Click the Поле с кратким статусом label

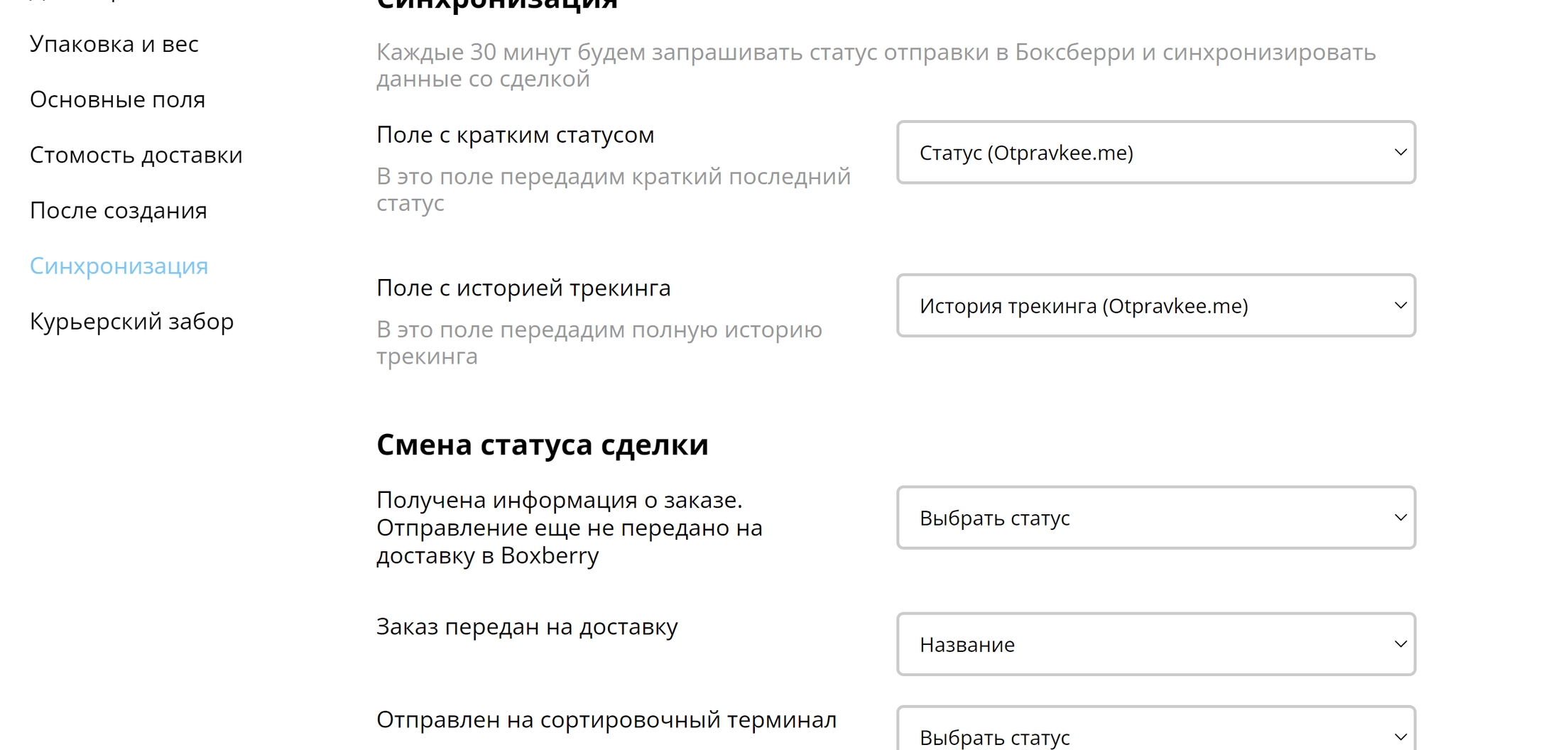pyautogui.click(x=516, y=135)
